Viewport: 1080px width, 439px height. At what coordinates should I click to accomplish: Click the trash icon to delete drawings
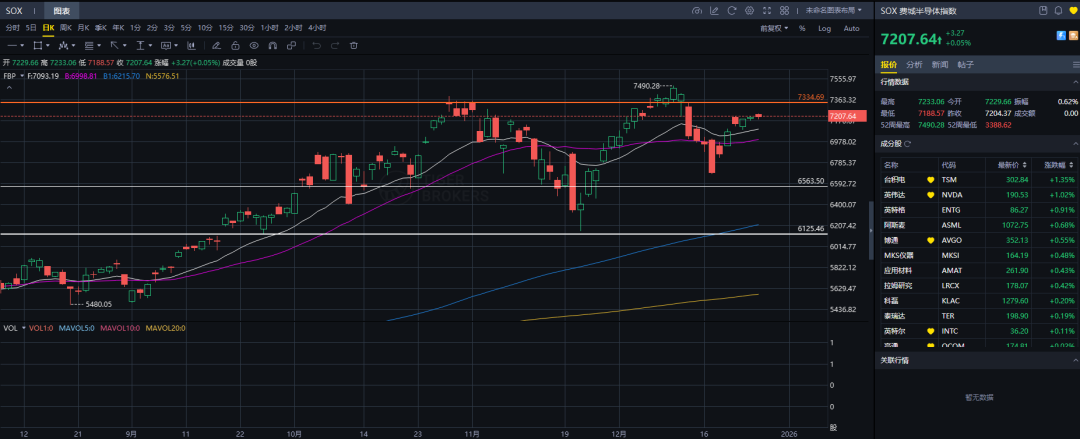[x=354, y=46]
